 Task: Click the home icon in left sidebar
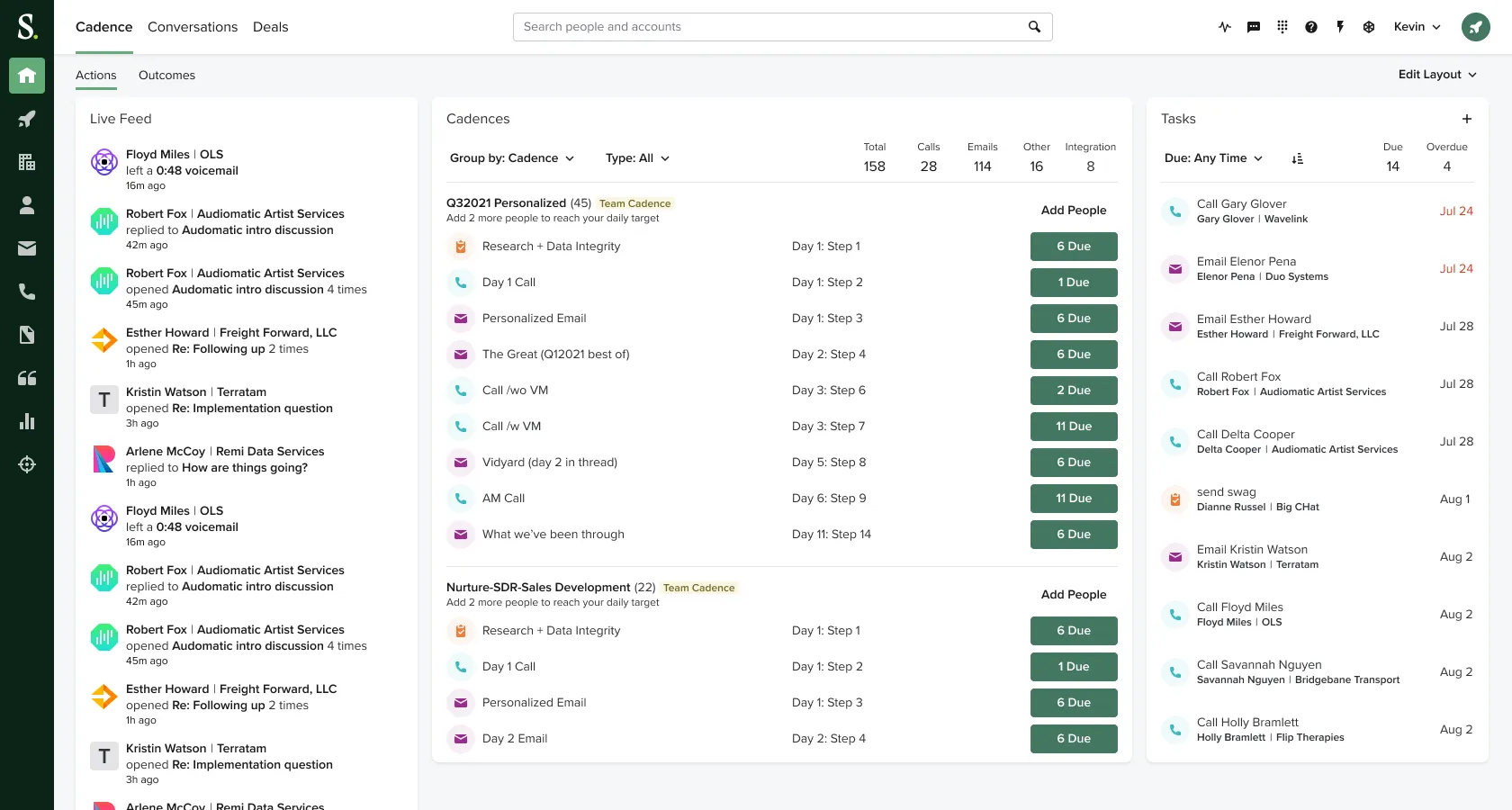tap(27, 76)
